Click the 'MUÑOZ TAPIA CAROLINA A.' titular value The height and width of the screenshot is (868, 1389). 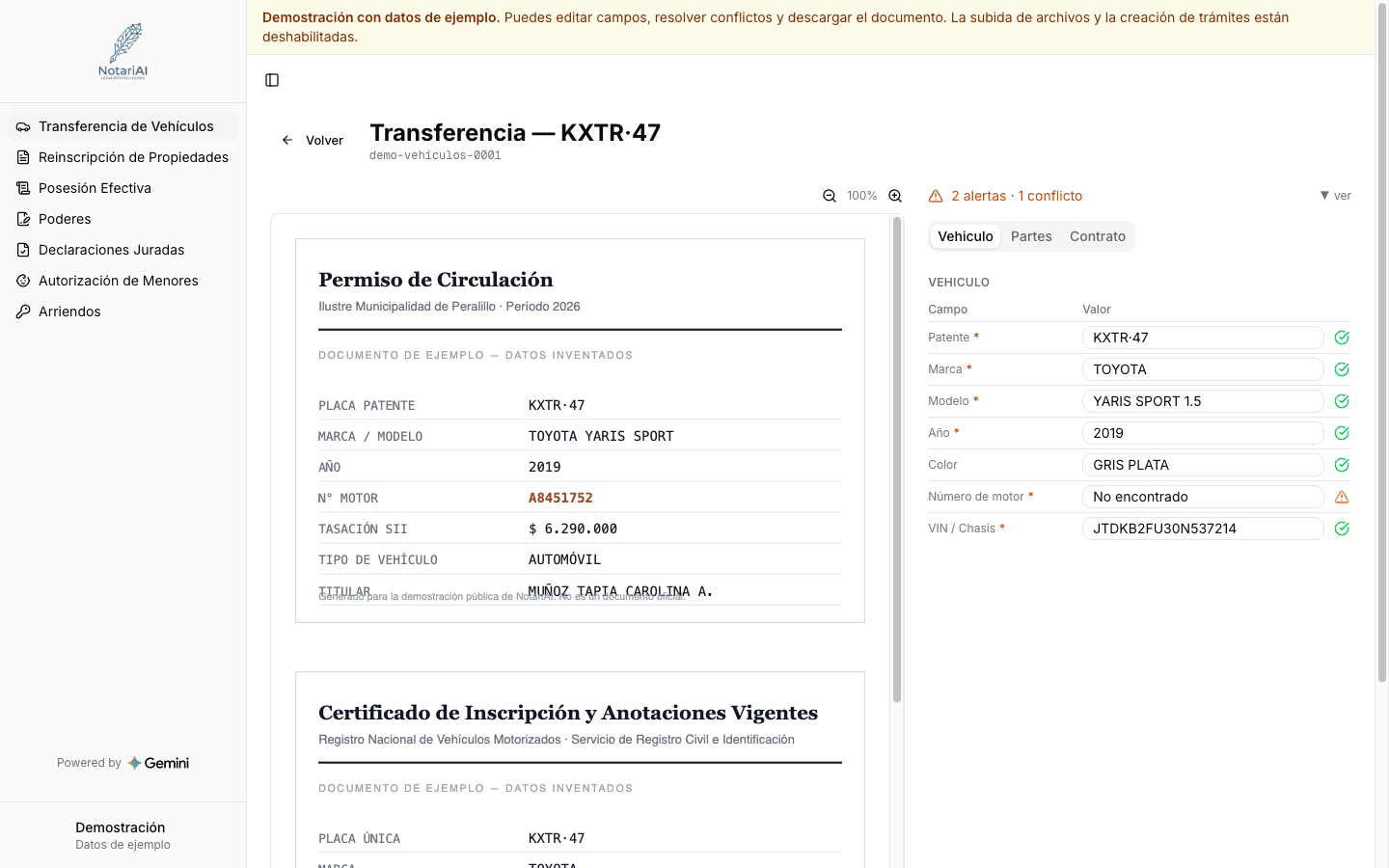(x=620, y=590)
